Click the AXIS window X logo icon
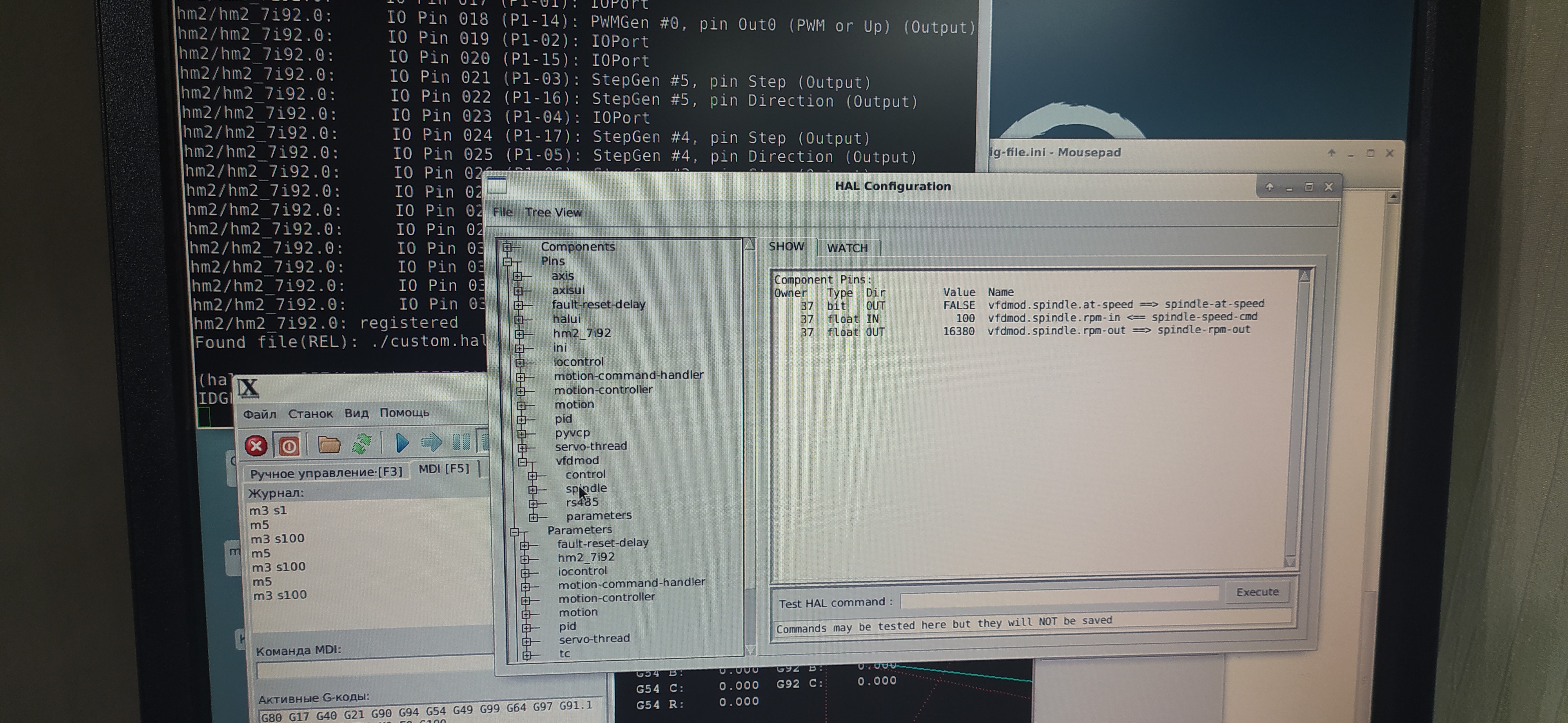Image resolution: width=1568 pixels, height=723 pixels. (x=248, y=388)
